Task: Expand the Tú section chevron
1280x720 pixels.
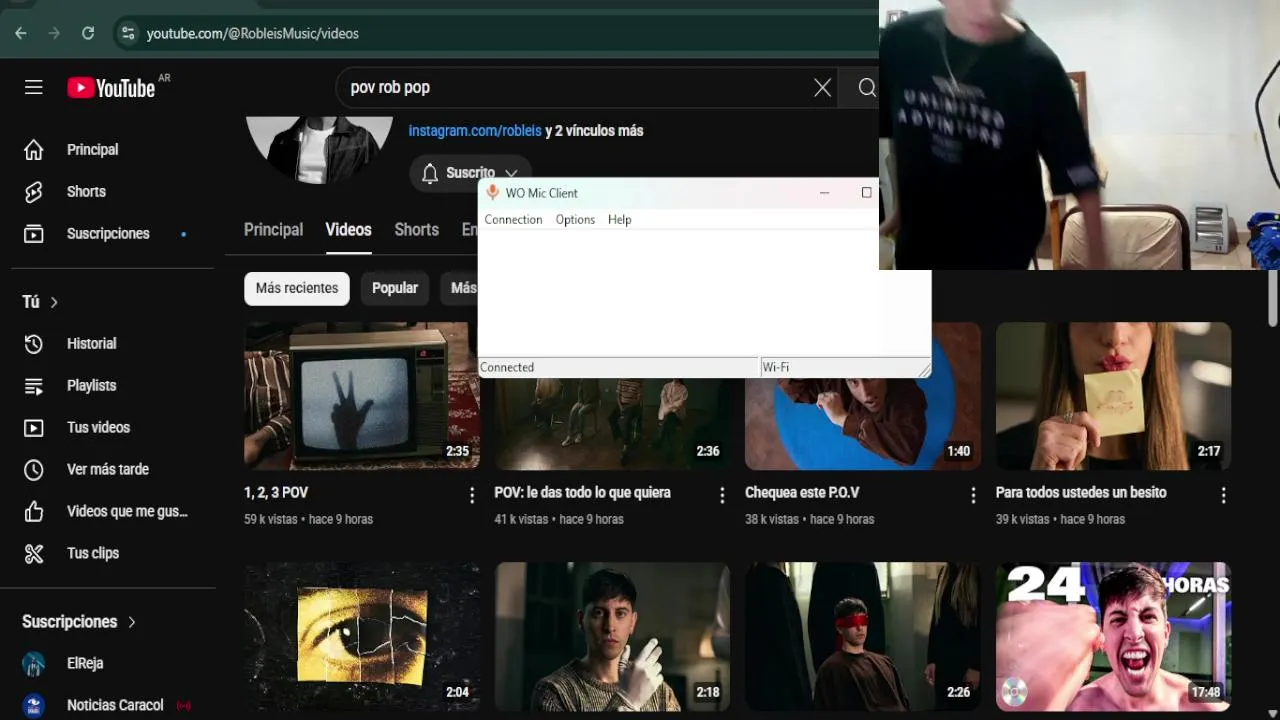Action: [x=54, y=302]
